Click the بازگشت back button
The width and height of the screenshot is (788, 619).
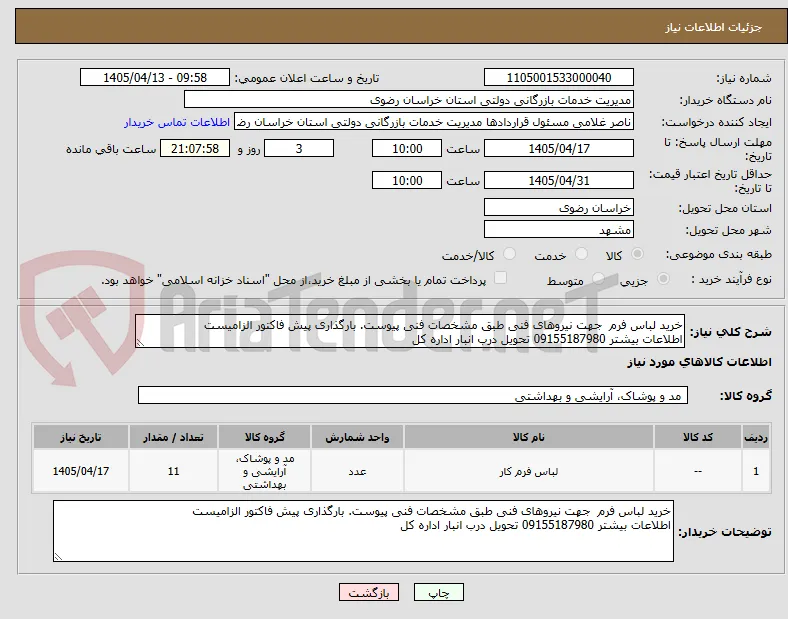click(x=369, y=593)
